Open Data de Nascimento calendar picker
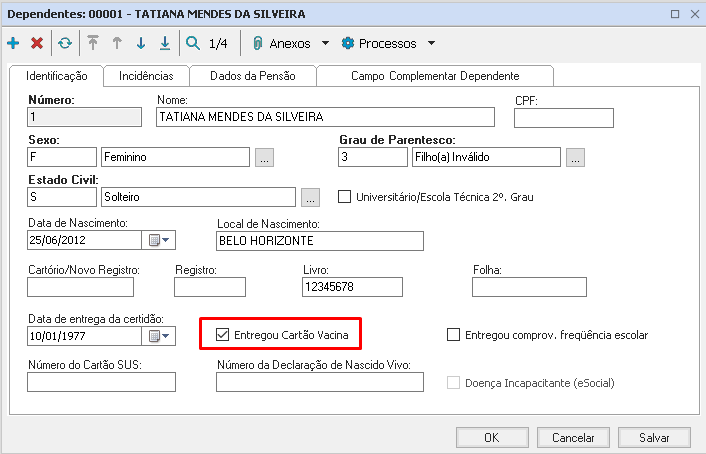Viewport: 706px width, 454px height. tap(158, 240)
